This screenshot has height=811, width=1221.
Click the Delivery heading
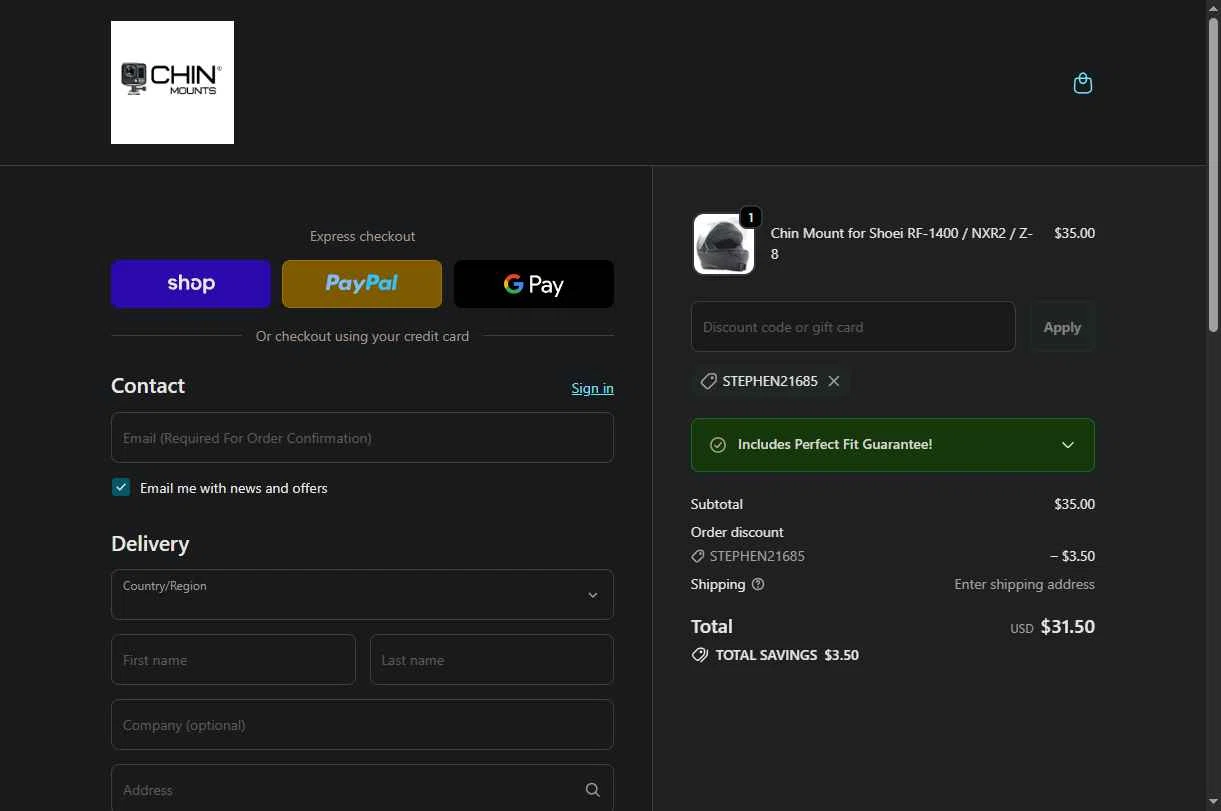pos(150,544)
